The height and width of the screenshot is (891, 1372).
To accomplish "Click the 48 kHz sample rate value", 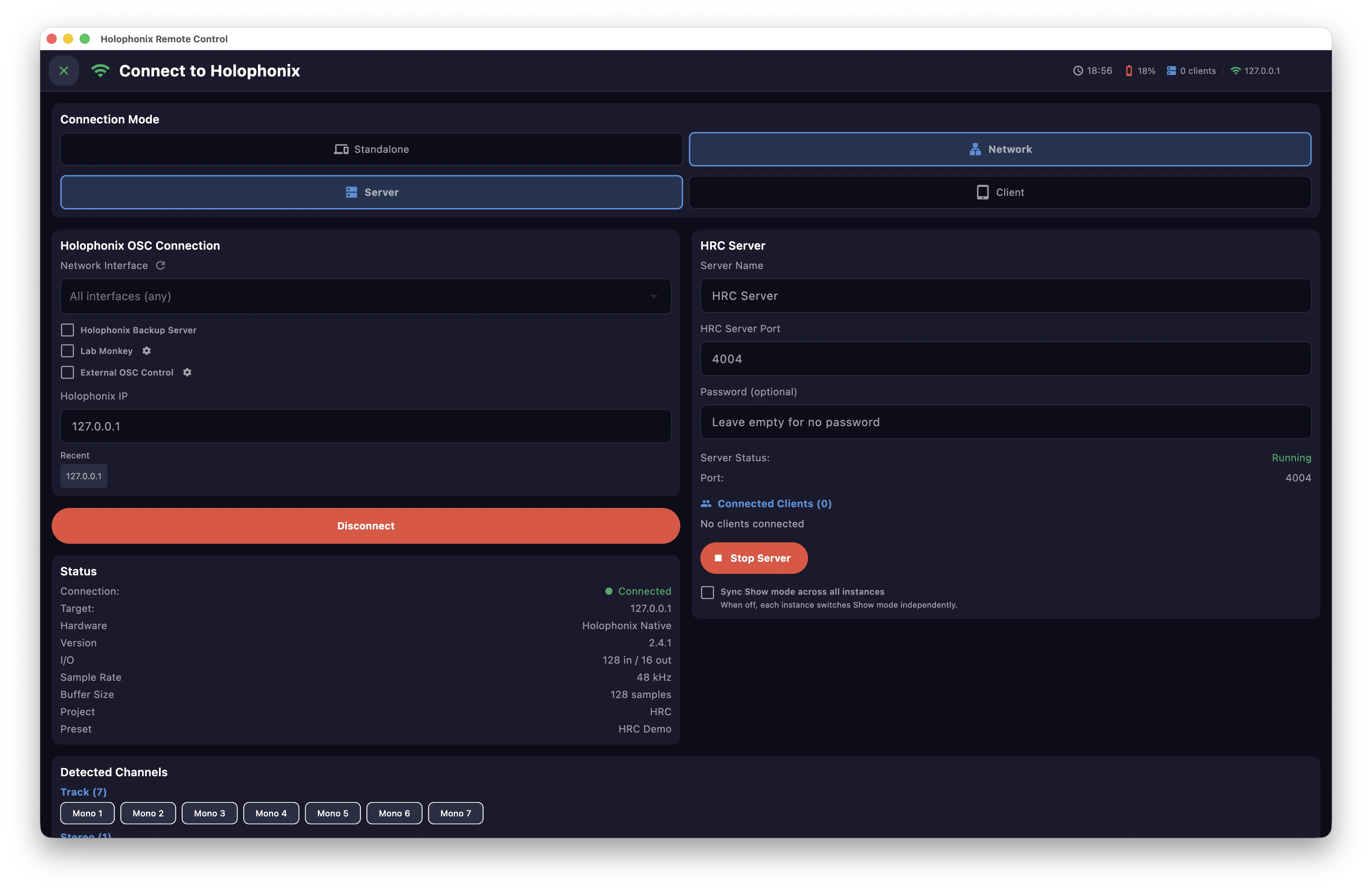I will coord(654,677).
